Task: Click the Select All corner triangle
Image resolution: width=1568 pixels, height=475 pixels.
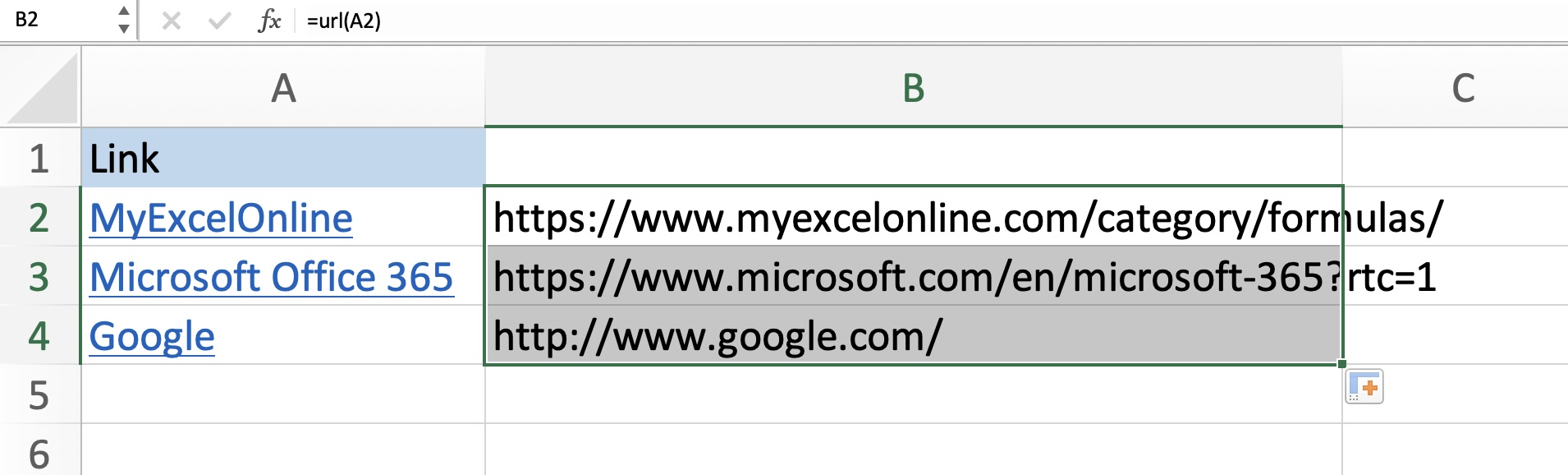Action: [41, 88]
